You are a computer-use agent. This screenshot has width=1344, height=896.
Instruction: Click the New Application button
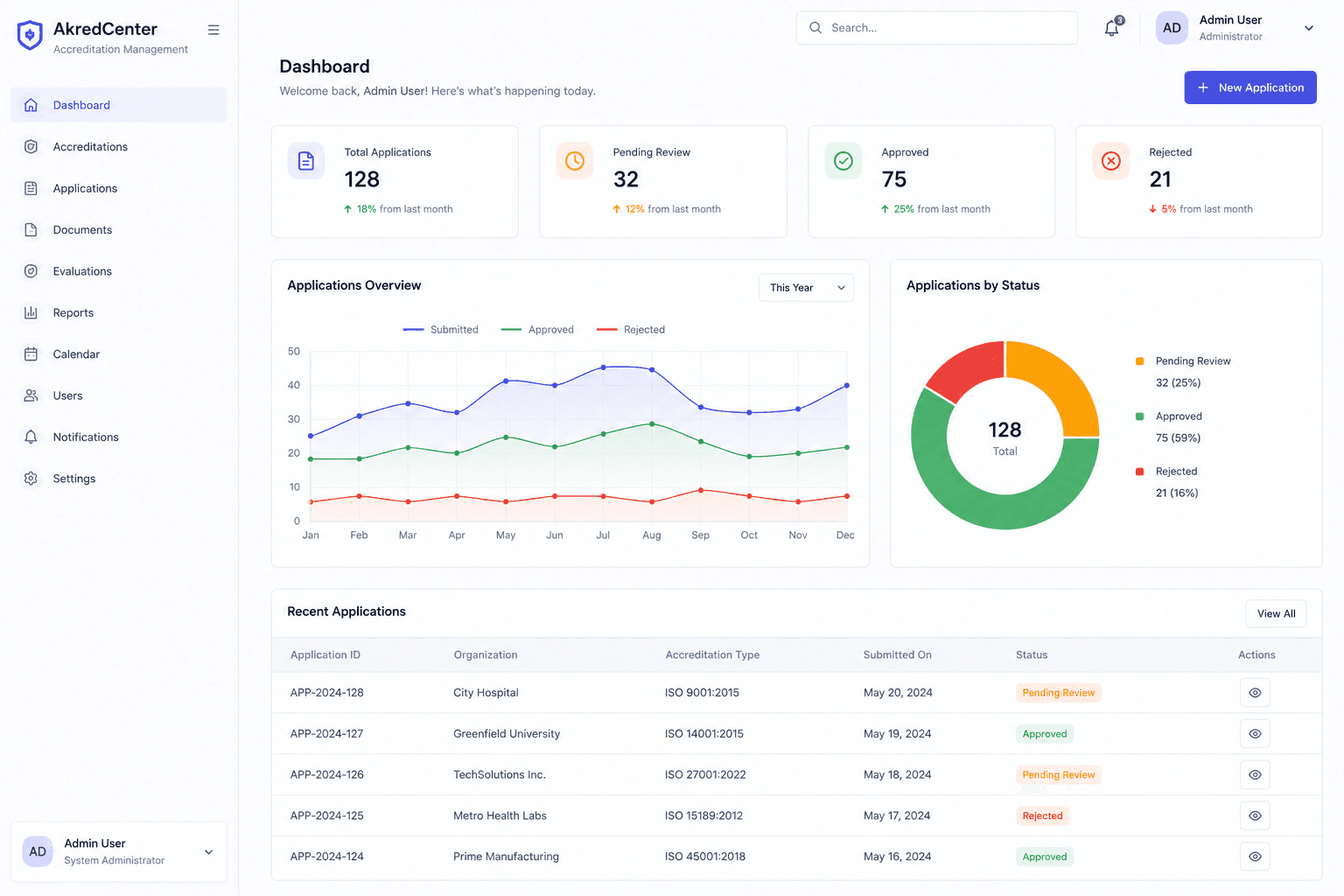click(x=1250, y=87)
